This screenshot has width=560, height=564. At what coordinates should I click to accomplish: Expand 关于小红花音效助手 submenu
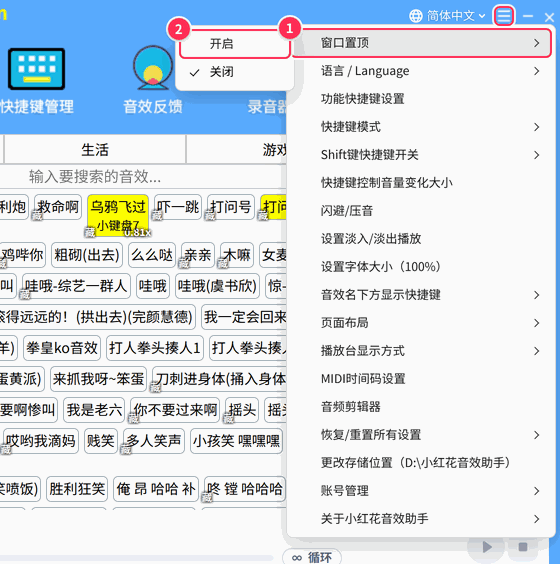coord(422,519)
